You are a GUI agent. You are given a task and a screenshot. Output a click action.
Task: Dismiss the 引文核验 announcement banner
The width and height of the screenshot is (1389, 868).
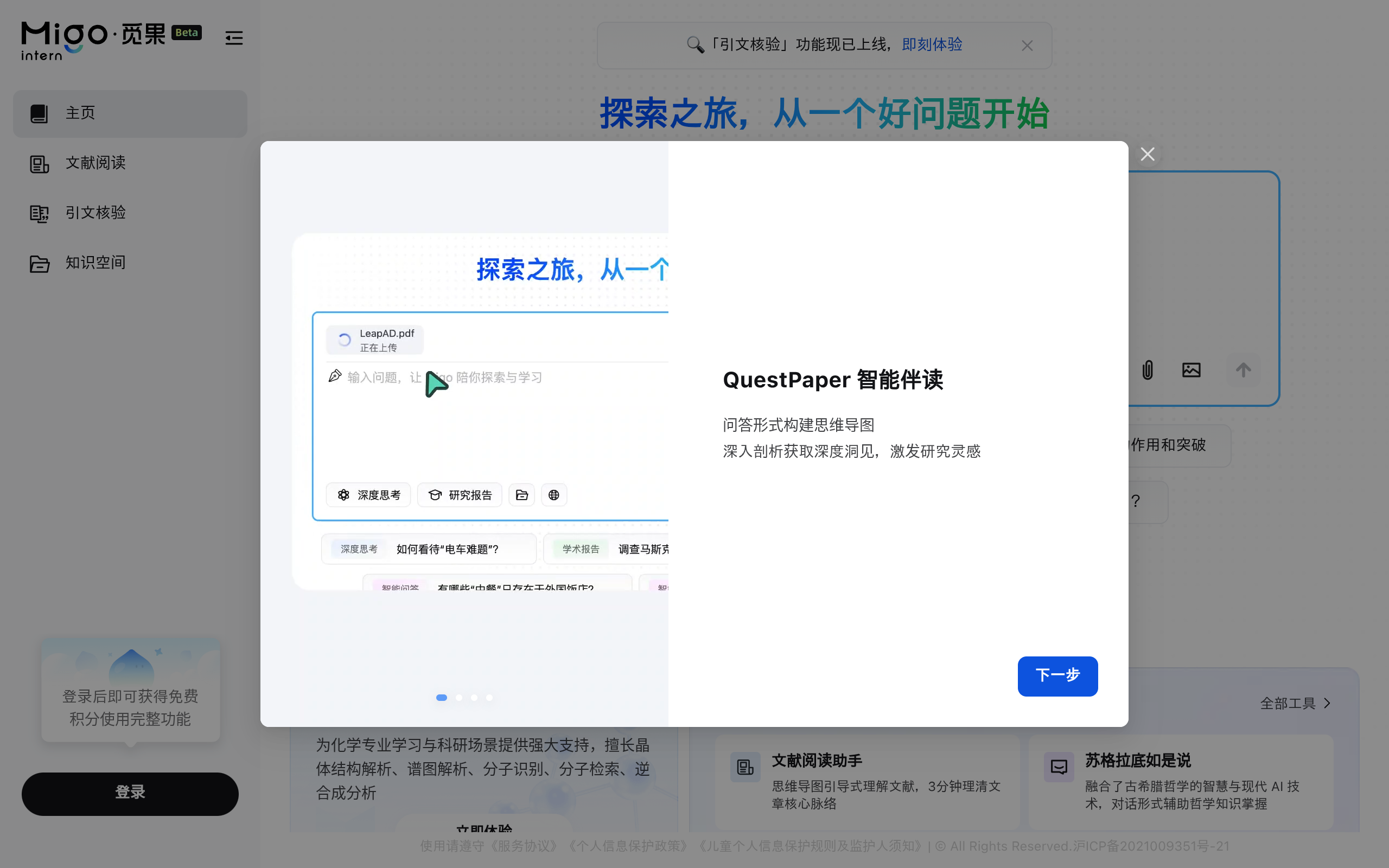1028,46
